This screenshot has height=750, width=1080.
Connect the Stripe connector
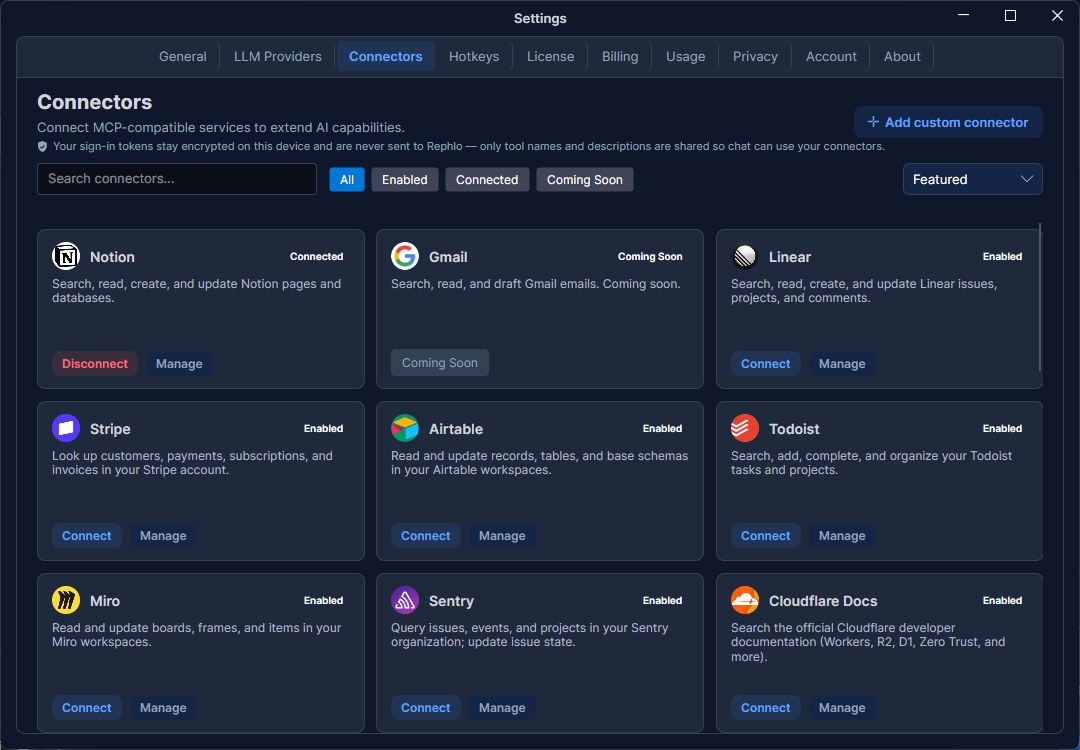point(87,536)
